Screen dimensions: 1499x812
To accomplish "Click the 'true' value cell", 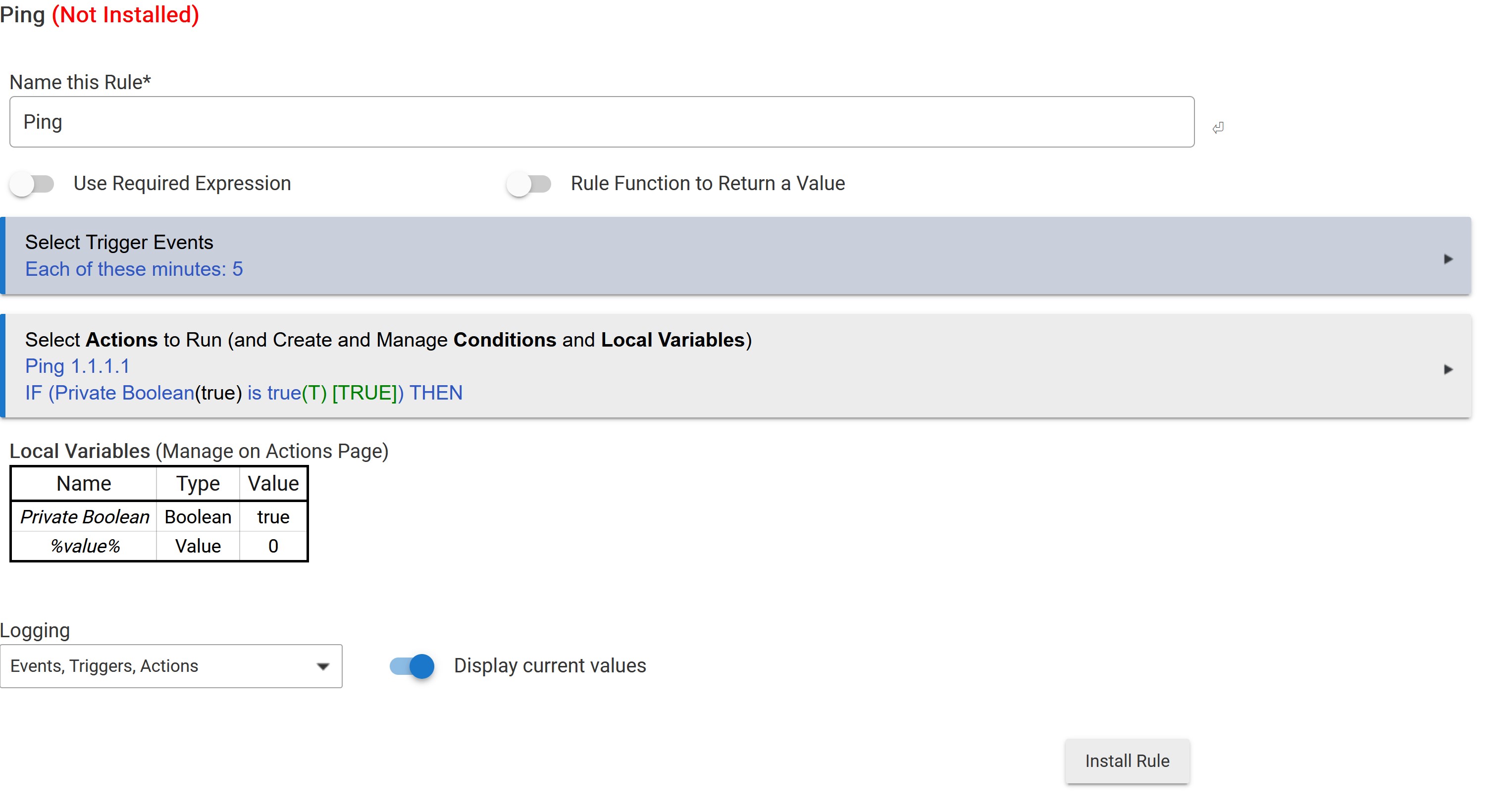I will tap(273, 516).
